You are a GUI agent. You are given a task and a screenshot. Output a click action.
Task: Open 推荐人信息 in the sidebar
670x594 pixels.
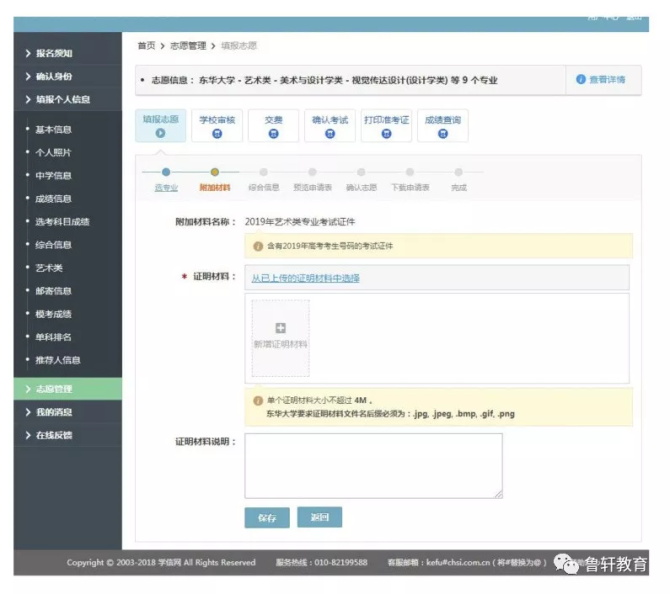point(58,360)
